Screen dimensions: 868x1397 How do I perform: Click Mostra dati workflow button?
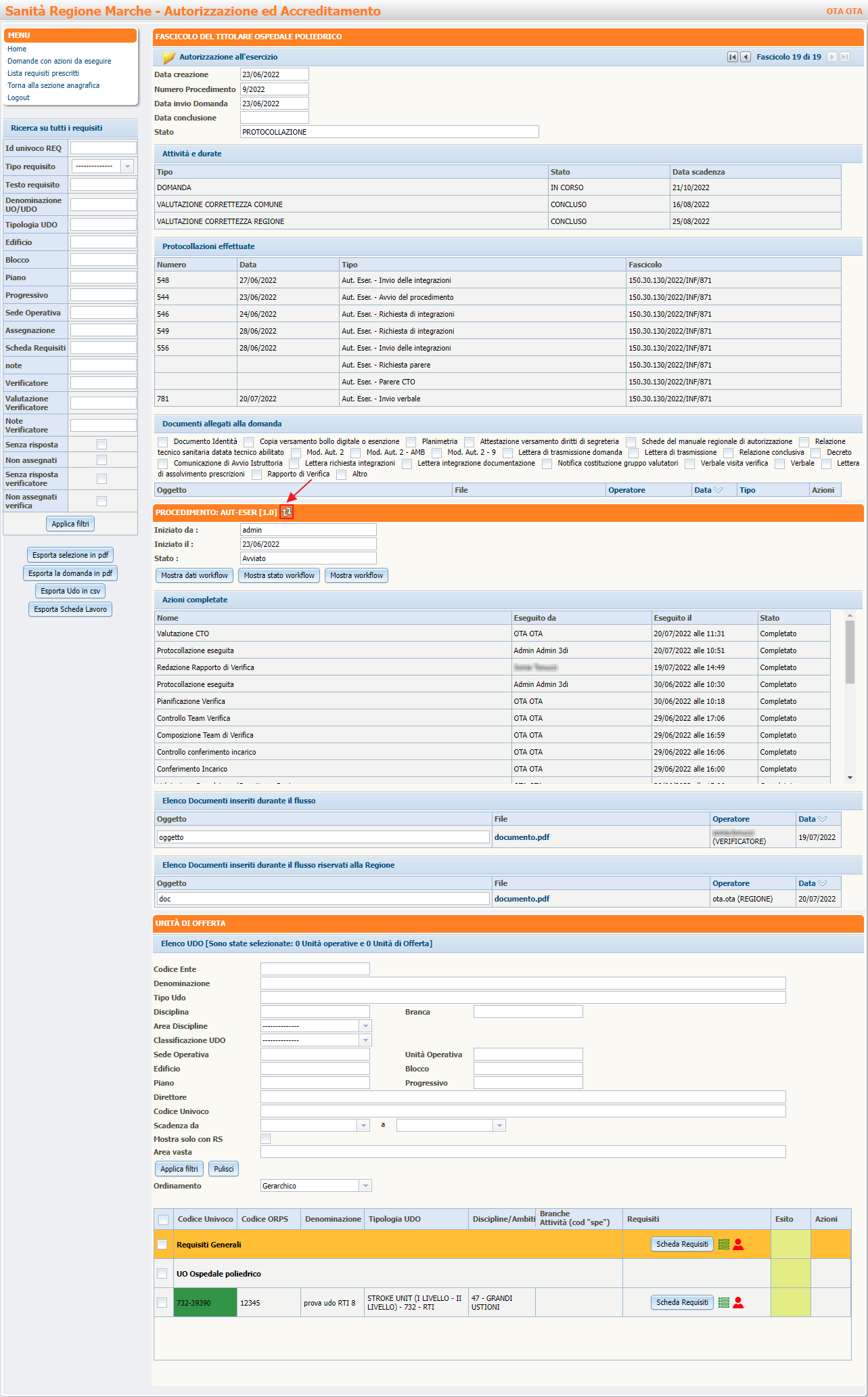coord(195,575)
